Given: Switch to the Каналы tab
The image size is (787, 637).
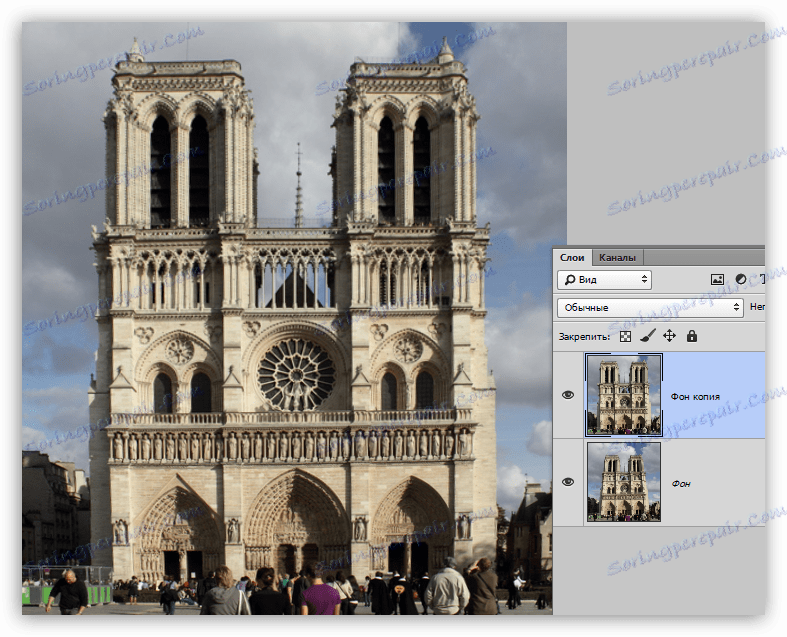Looking at the screenshot, I should pyautogui.click(x=617, y=258).
